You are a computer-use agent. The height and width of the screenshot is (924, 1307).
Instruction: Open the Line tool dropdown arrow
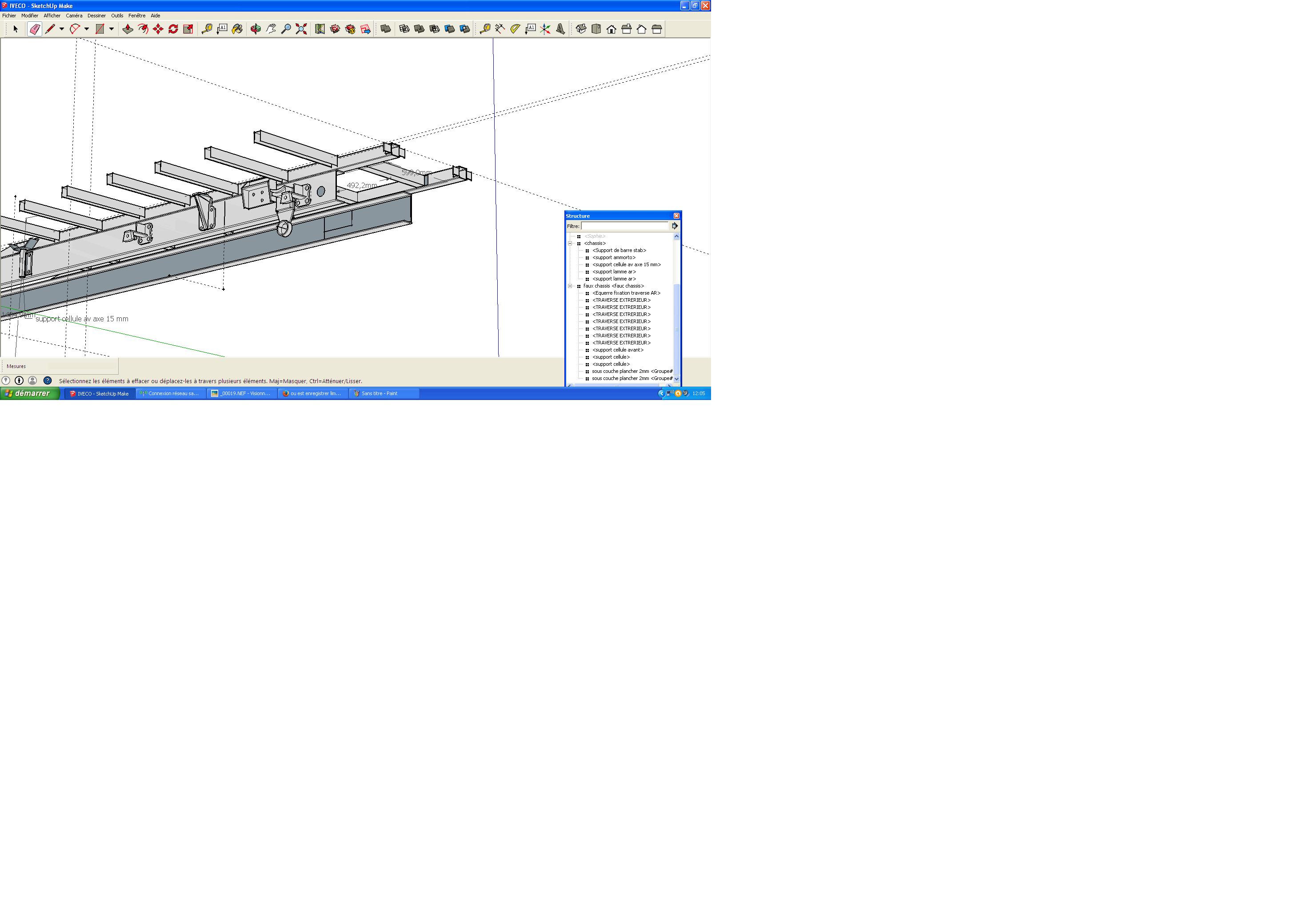pyautogui.click(x=61, y=29)
